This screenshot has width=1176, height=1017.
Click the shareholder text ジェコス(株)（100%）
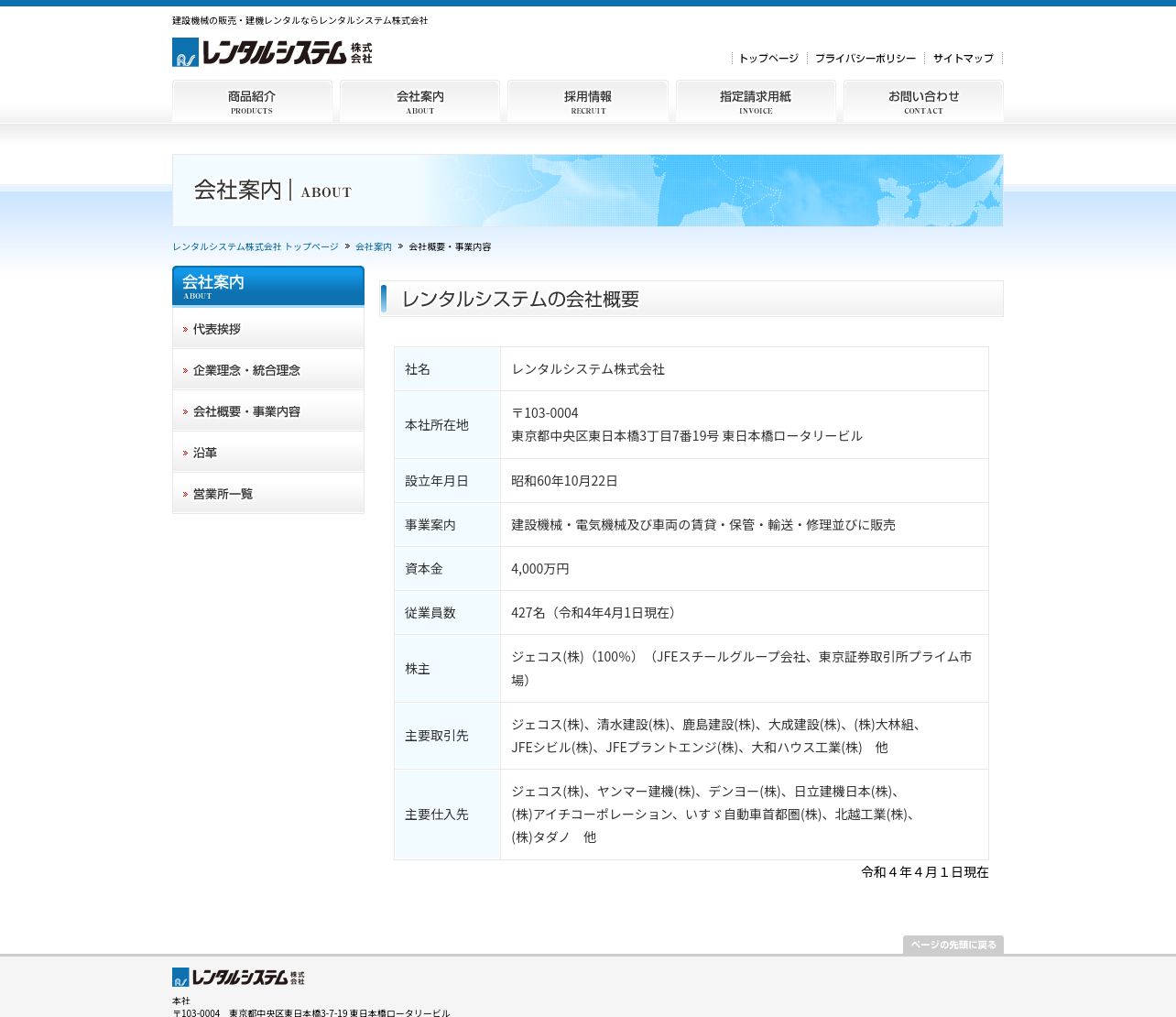click(x=575, y=657)
